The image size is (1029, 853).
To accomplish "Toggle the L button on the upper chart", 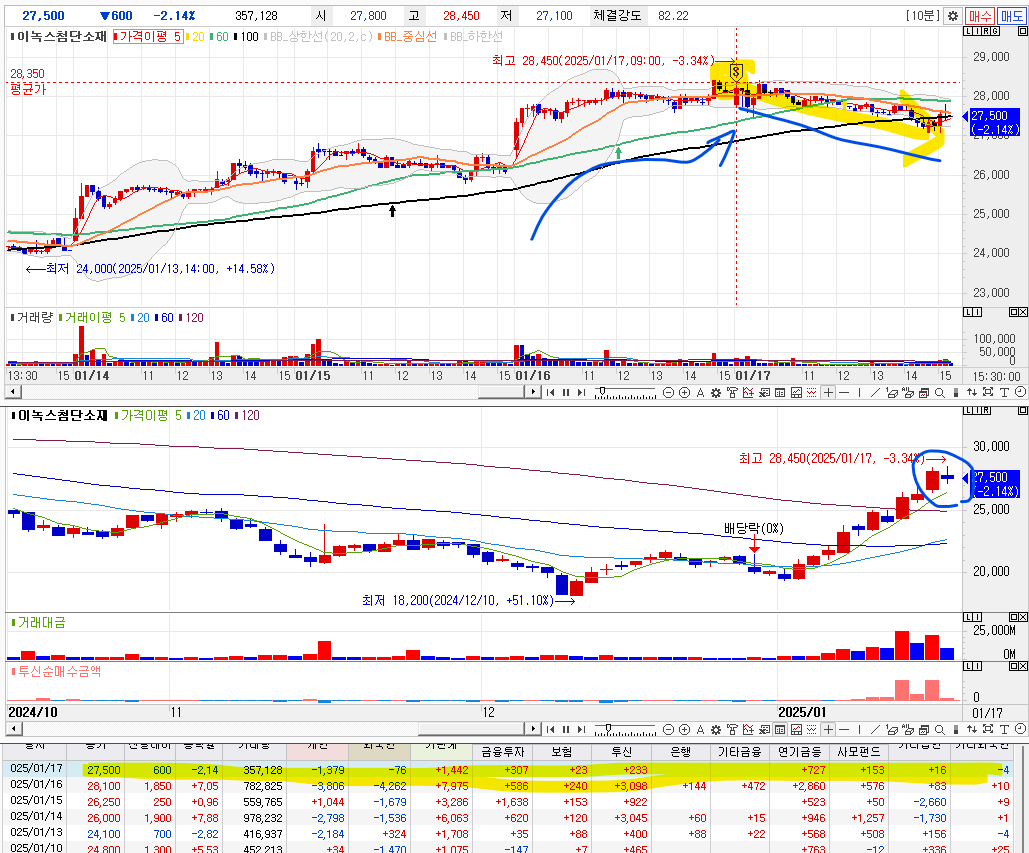I will 968,31.
